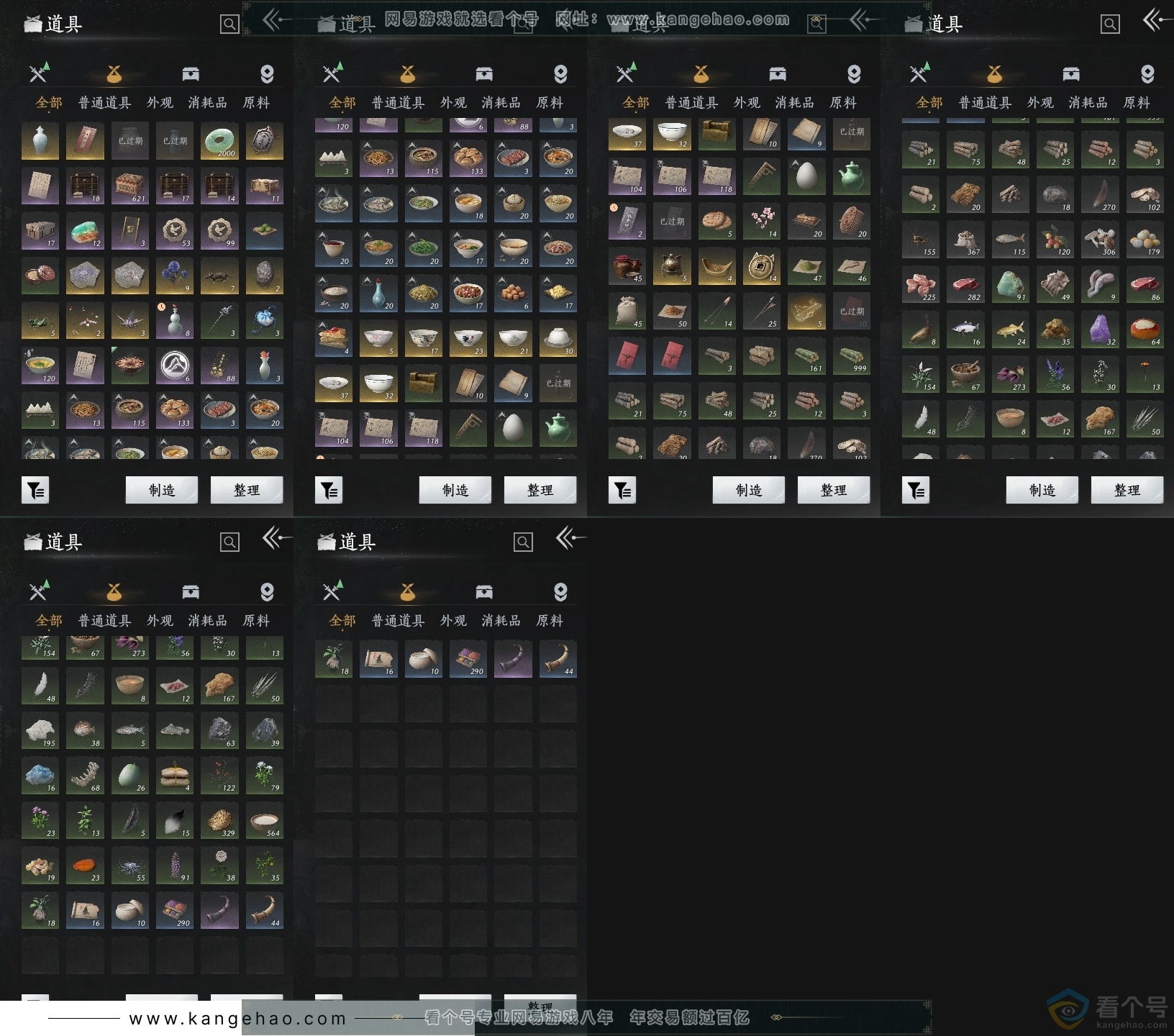Open filter options in the top-left panel
This screenshot has height=1036, width=1174.
[x=35, y=491]
